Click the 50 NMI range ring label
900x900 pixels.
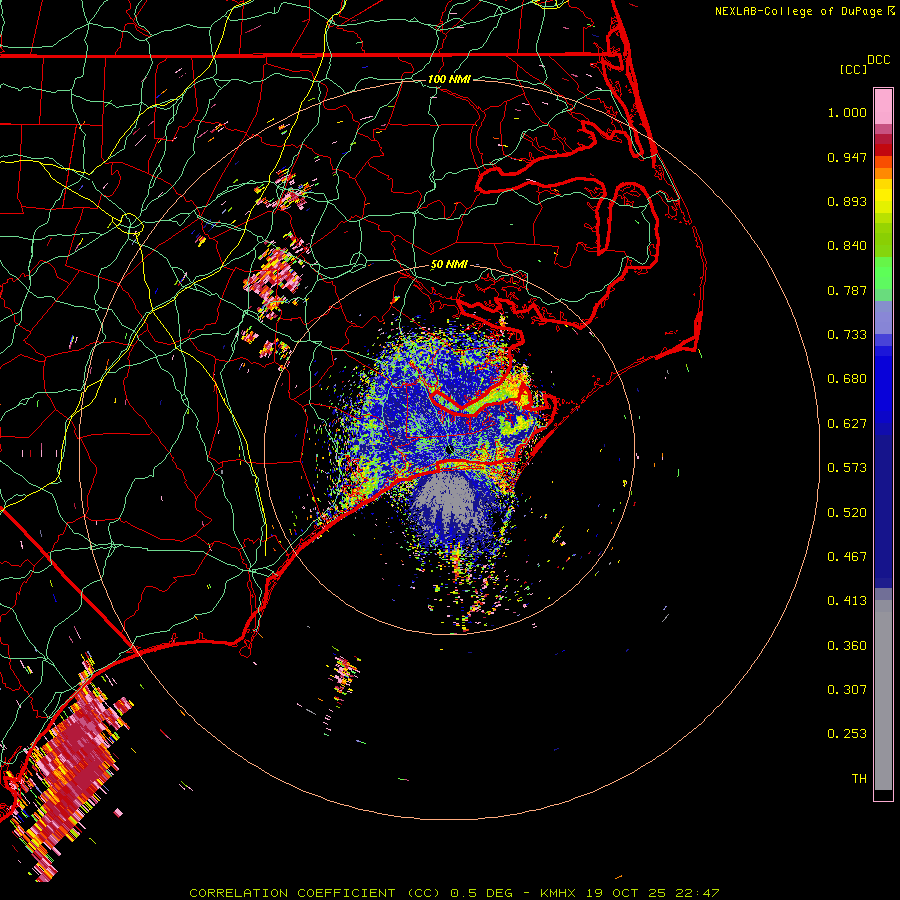(449, 265)
